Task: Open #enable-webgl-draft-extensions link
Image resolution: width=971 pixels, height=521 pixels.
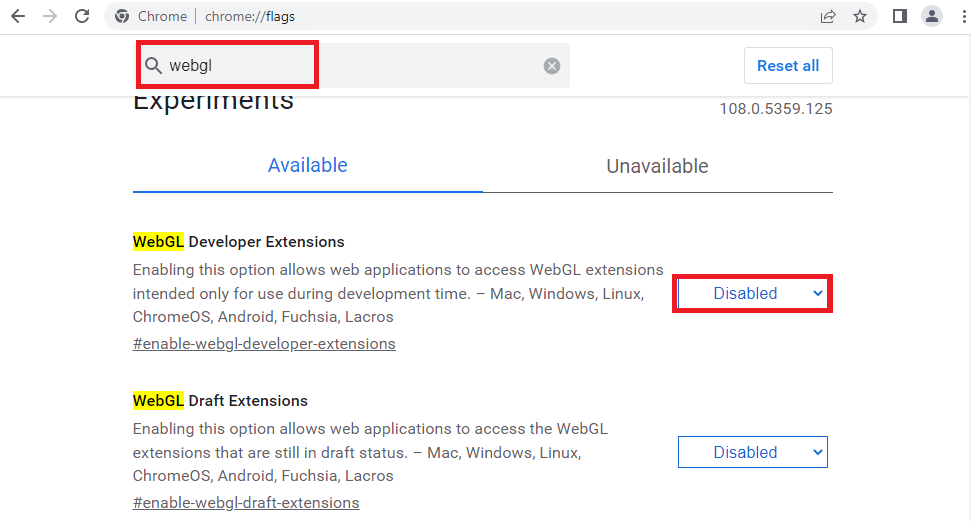Action: point(246,502)
